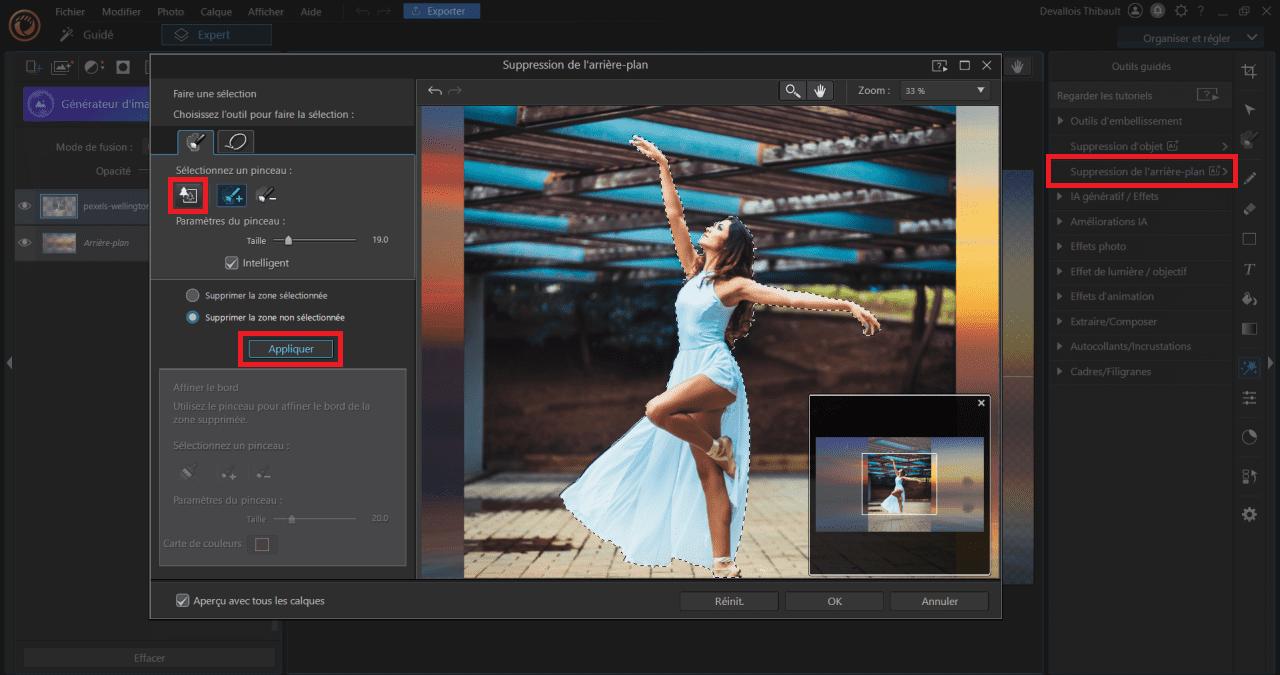Switch to the Guidé mode tab
The image size is (1280, 675).
87,35
